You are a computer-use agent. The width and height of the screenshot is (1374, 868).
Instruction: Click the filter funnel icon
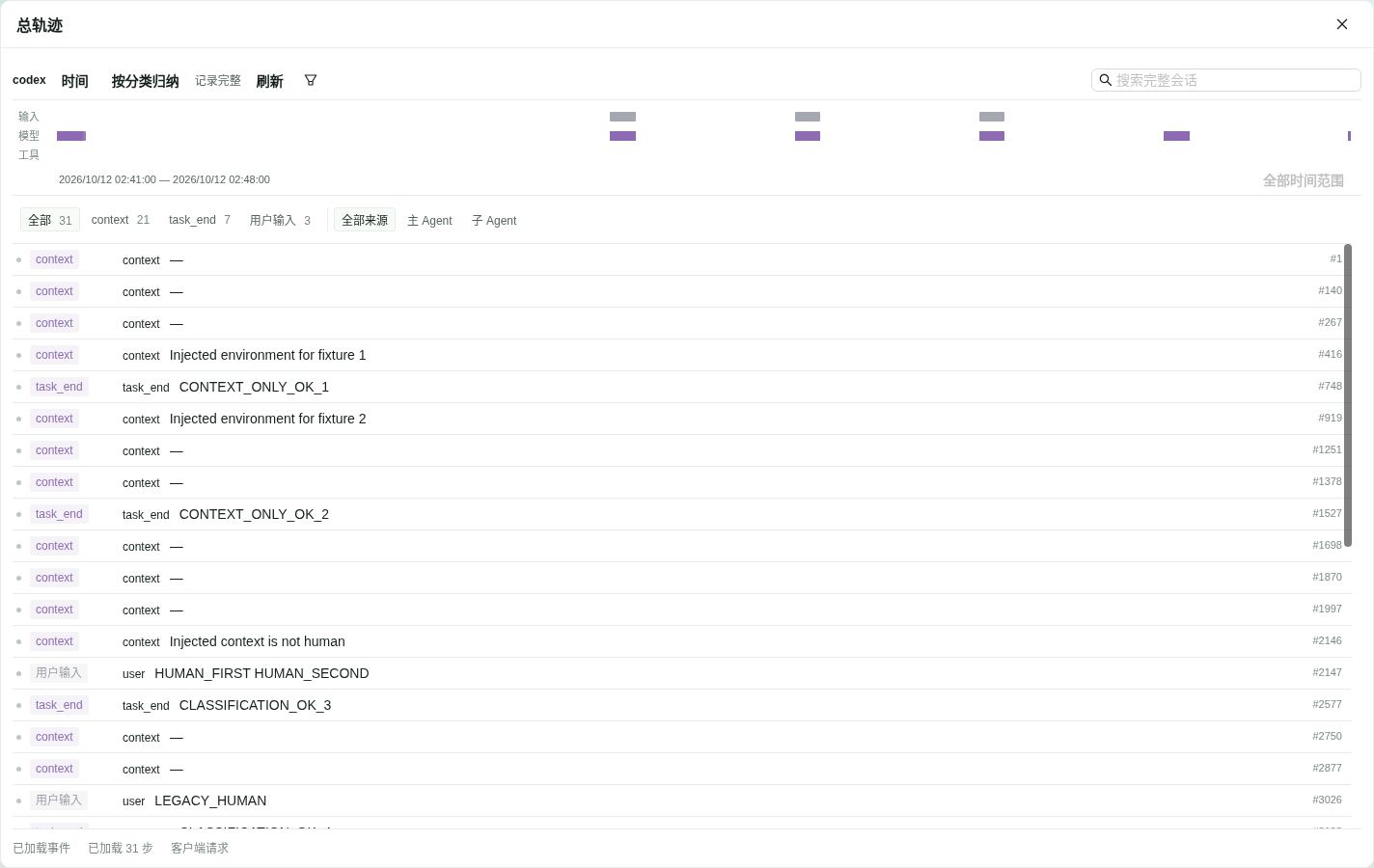(x=311, y=80)
